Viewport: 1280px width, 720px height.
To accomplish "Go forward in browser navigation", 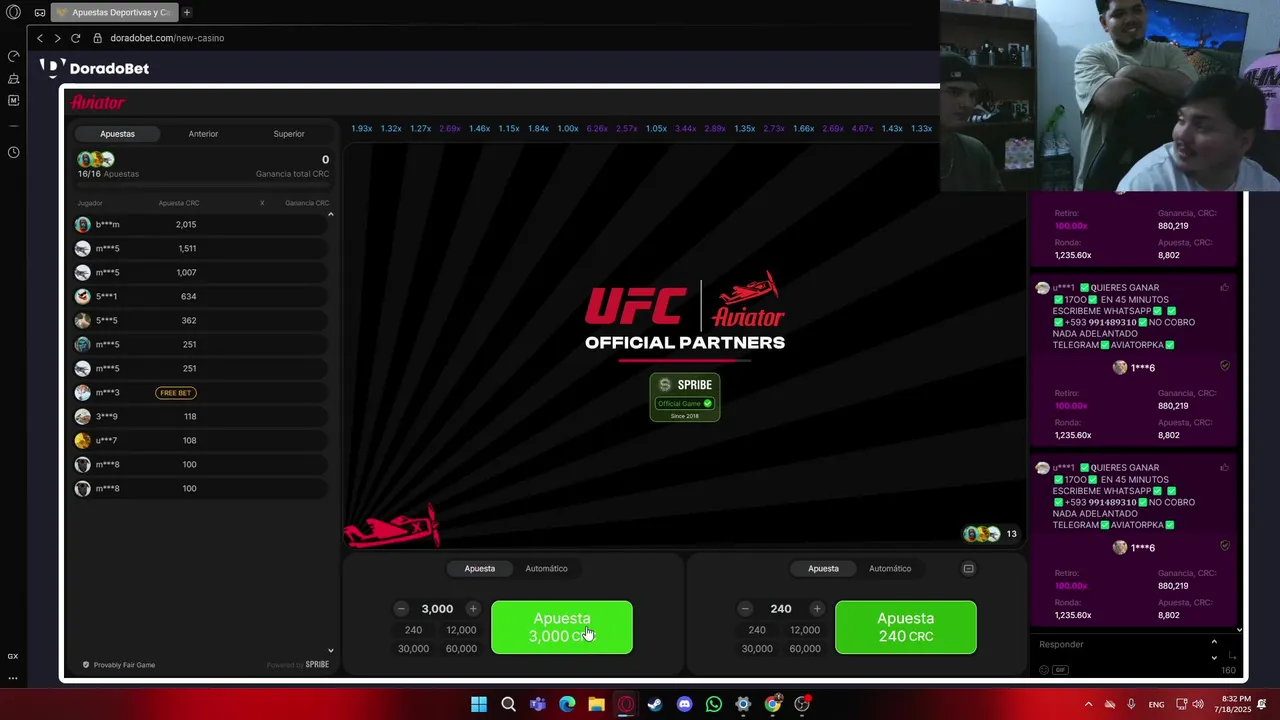I will pyautogui.click(x=57, y=38).
